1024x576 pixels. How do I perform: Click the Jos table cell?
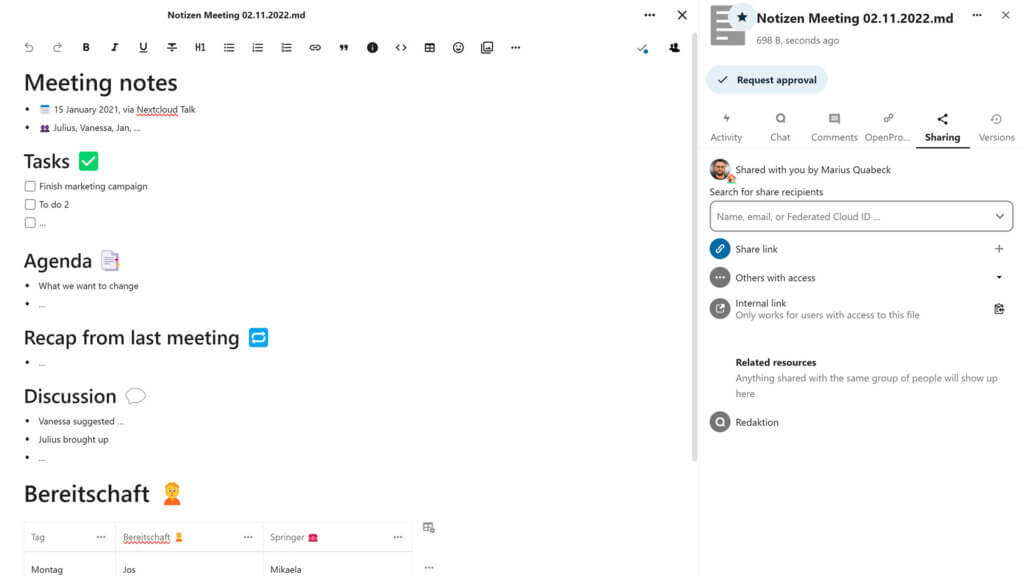(189, 566)
